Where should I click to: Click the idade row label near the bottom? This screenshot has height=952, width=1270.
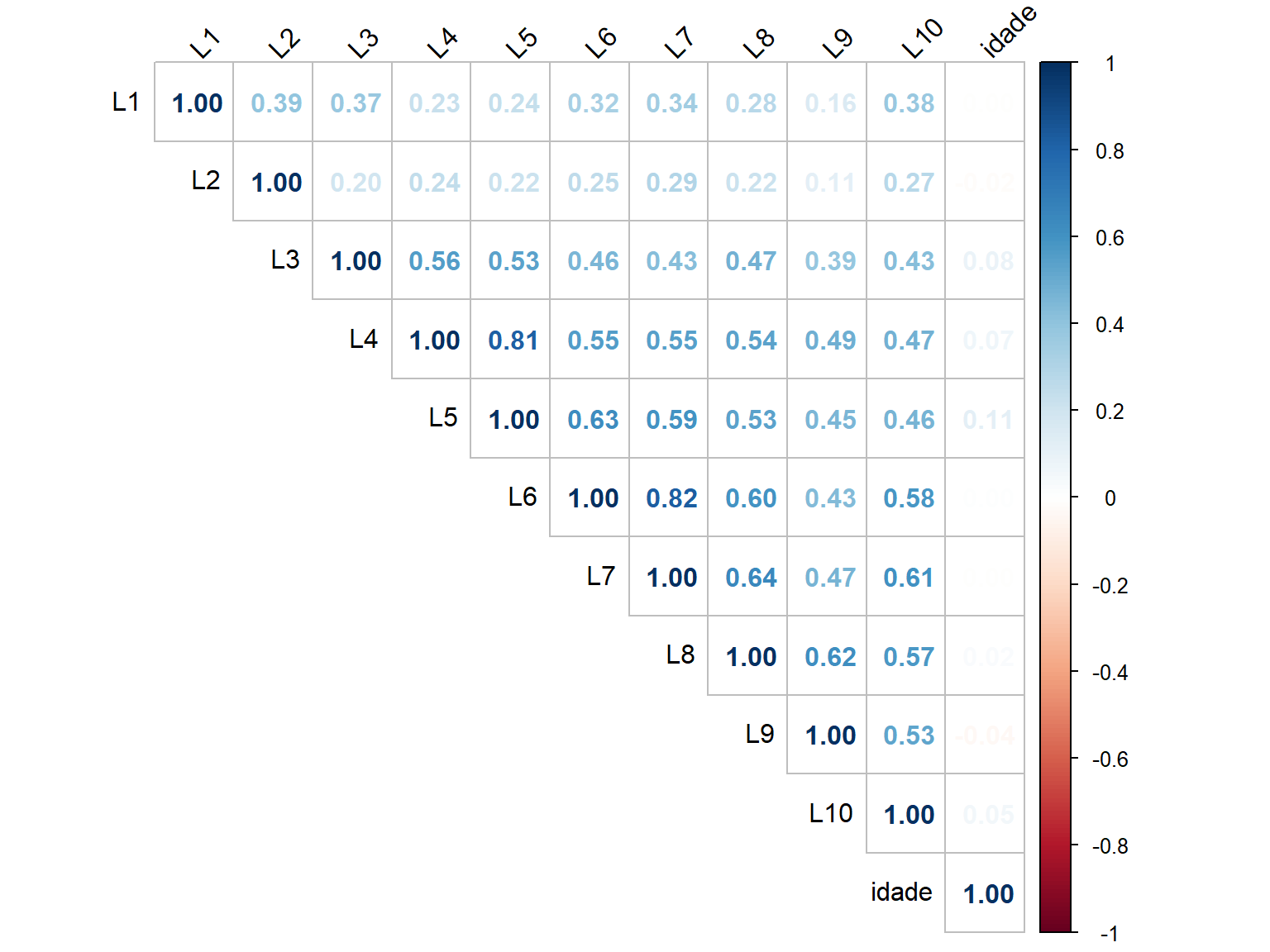pyautogui.click(x=901, y=892)
